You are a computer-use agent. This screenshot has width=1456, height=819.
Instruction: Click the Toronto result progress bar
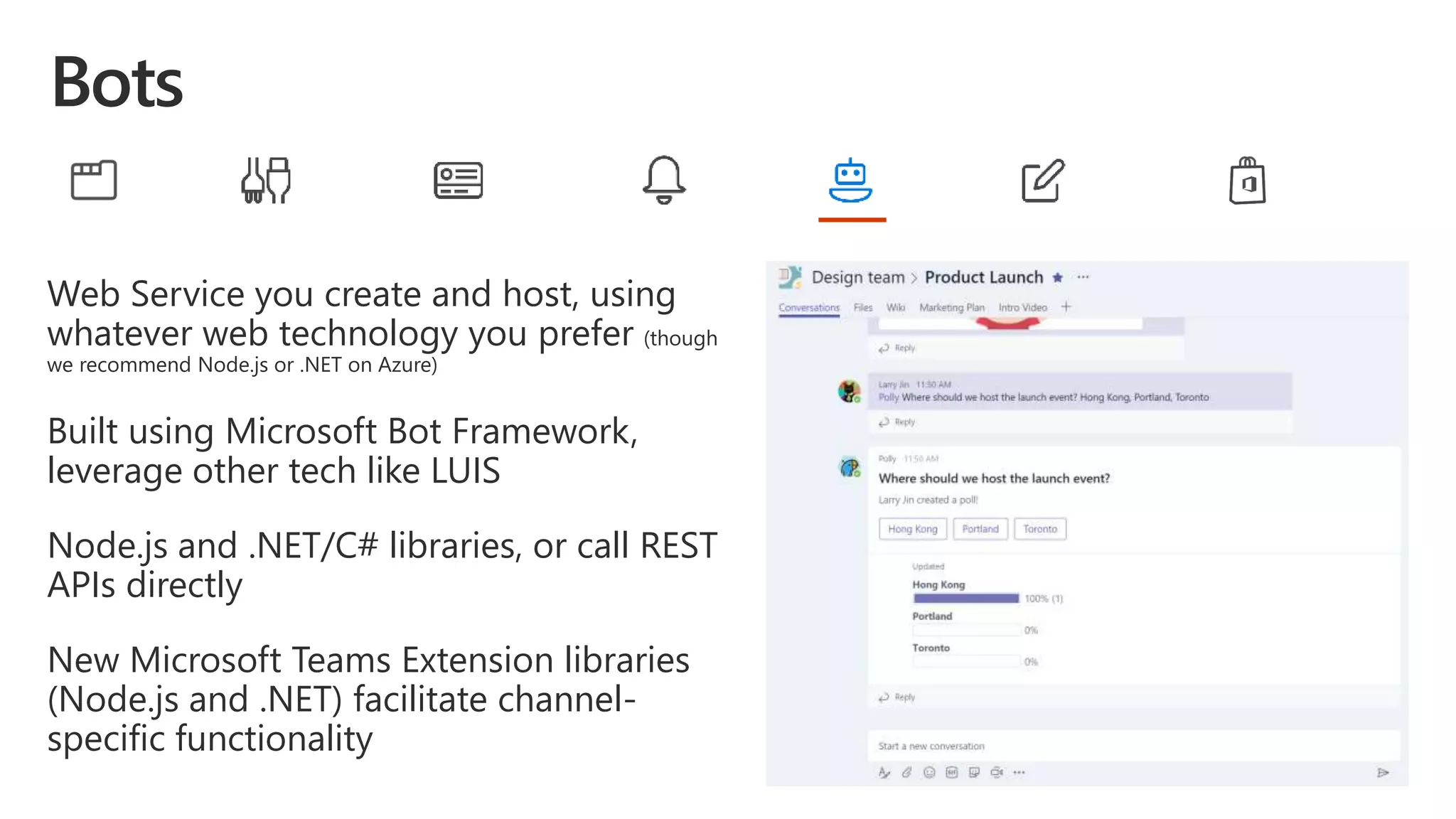click(x=966, y=661)
